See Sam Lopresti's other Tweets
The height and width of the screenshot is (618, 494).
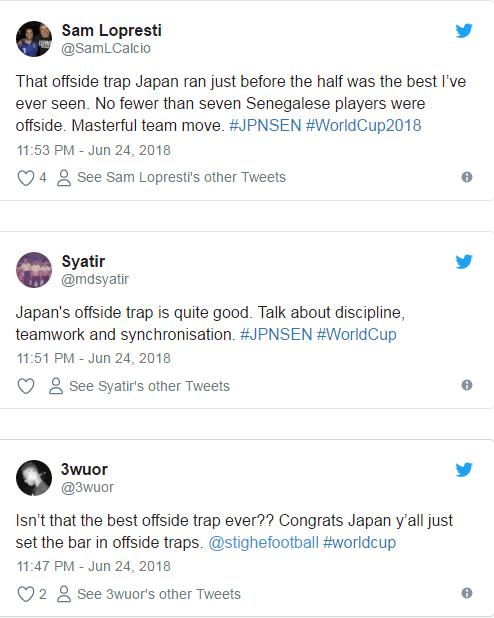coord(171,178)
